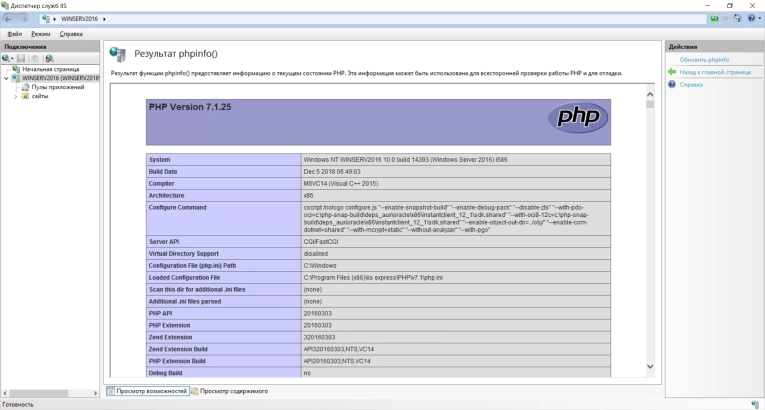
Task: Click the Готовность status bar text
Action: click(x=18, y=405)
